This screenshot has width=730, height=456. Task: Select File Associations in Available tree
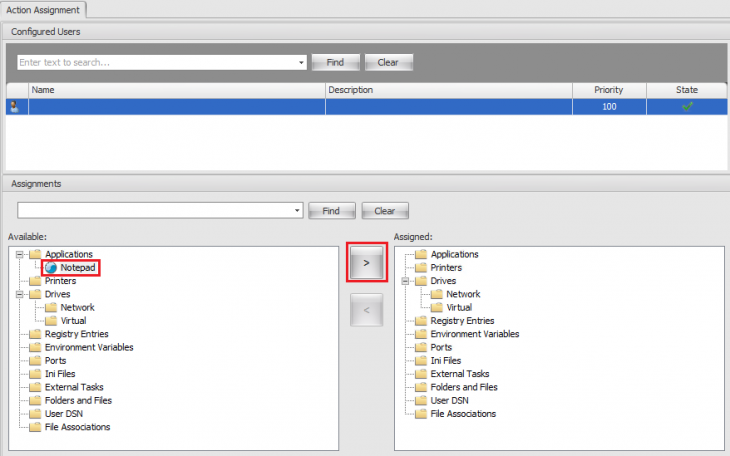pos(77,427)
